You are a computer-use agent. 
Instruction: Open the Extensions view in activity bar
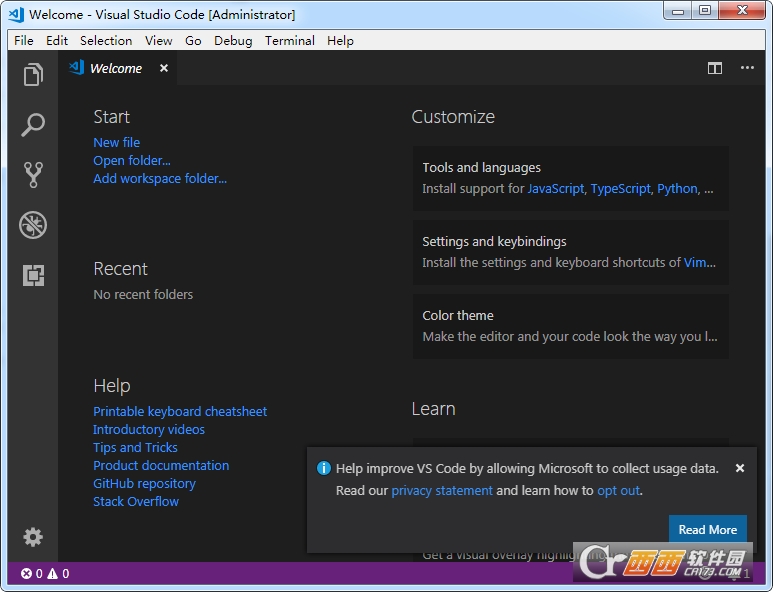click(x=33, y=275)
